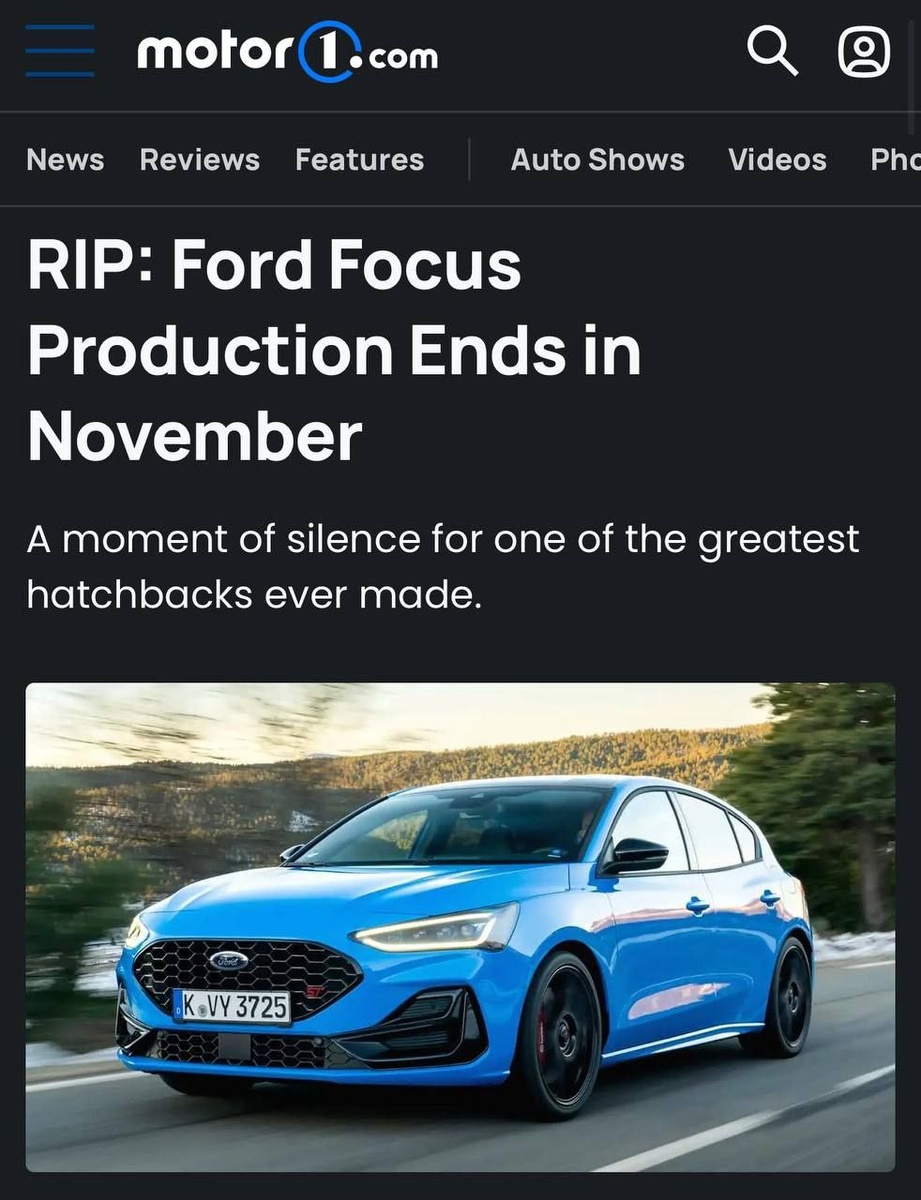Open the search magnifier icon
Screen dimensions: 921x1200
[x=773, y=51]
